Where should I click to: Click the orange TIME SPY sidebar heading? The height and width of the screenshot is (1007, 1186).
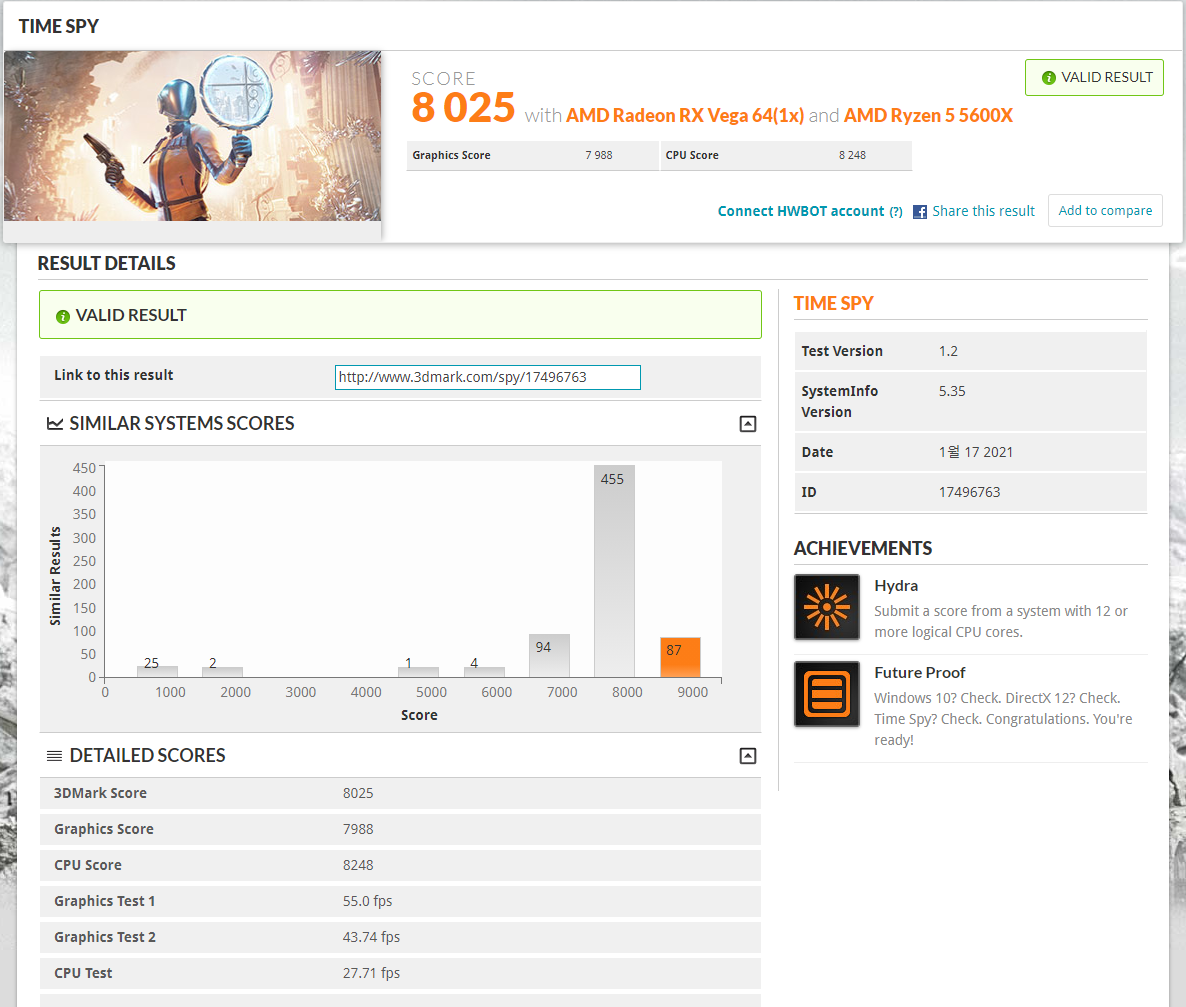pos(834,303)
